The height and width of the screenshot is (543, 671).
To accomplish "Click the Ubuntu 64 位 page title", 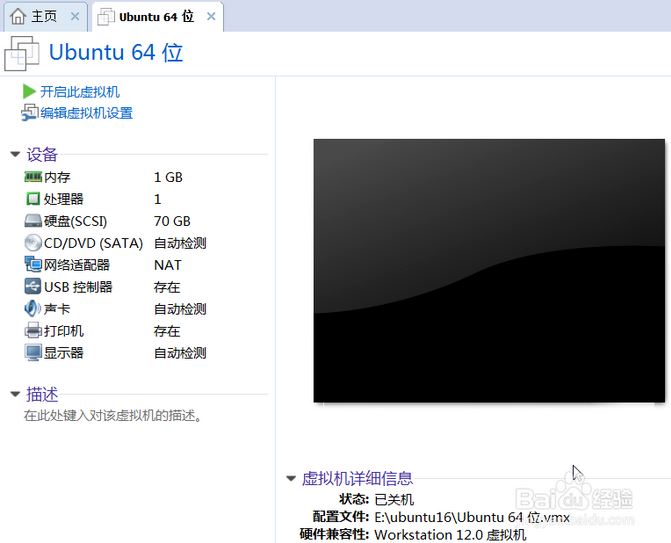I will pos(116,53).
